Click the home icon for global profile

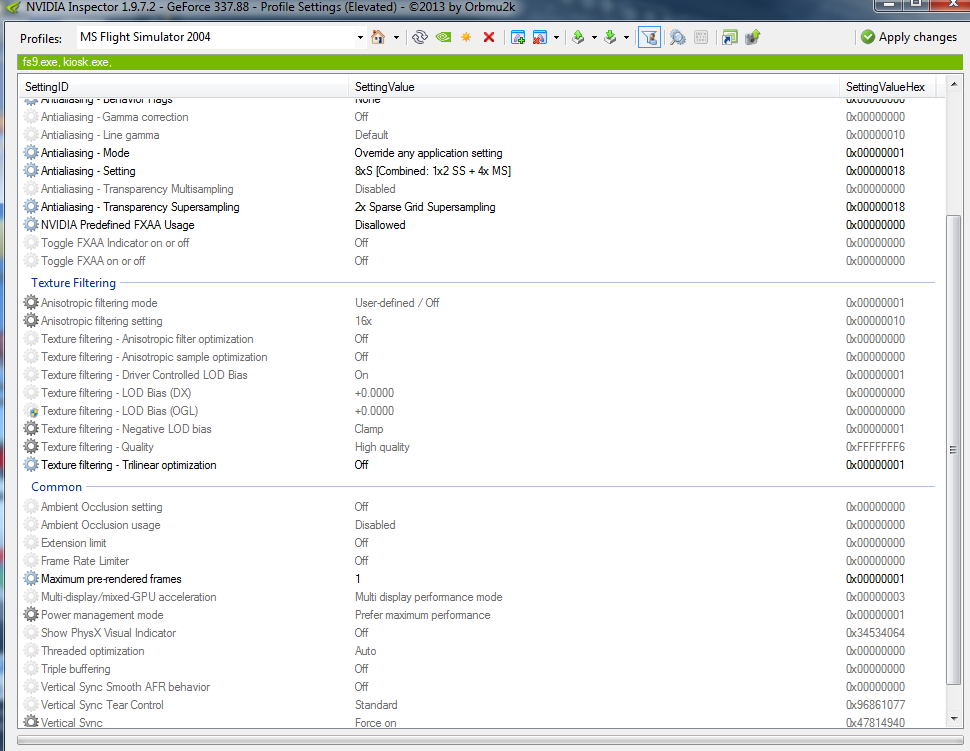pos(377,37)
